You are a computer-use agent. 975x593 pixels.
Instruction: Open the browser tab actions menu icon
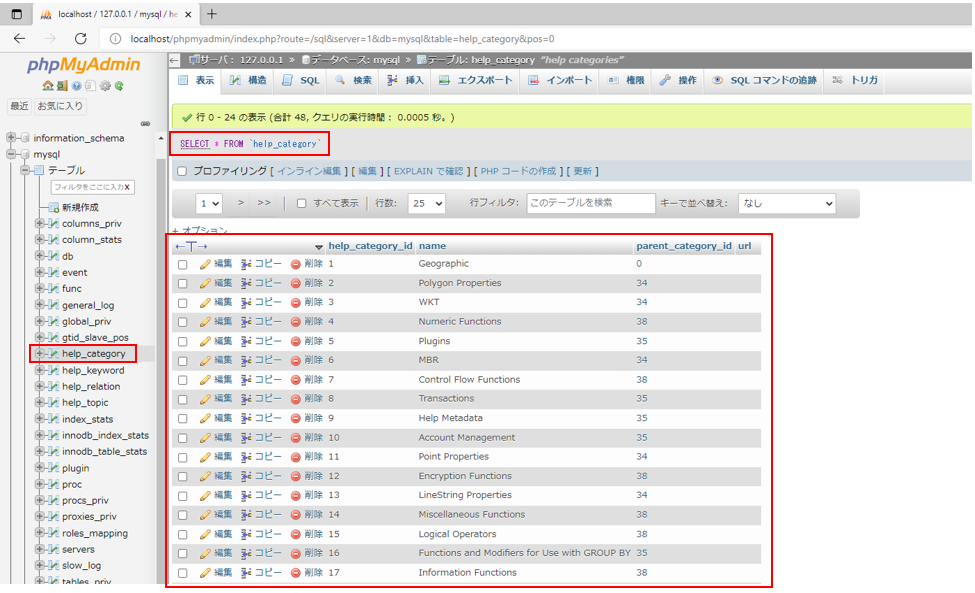click(17, 14)
